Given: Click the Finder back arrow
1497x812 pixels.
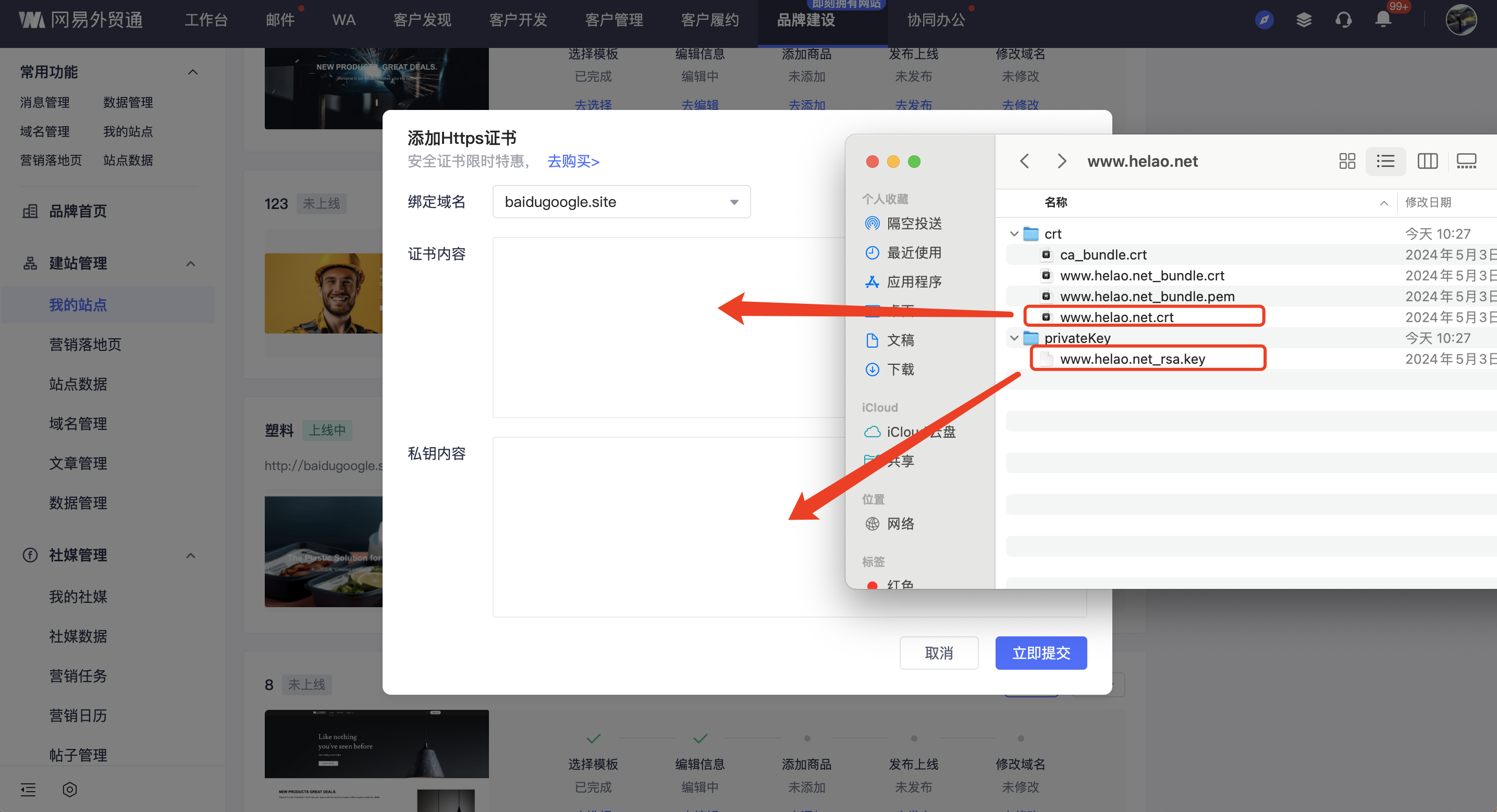Looking at the screenshot, I should click(1025, 161).
